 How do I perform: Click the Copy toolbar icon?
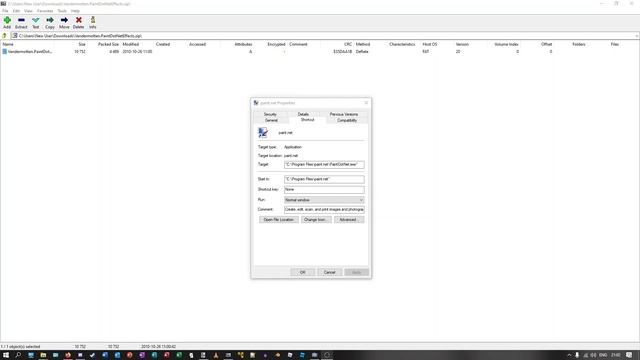[50, 22]
